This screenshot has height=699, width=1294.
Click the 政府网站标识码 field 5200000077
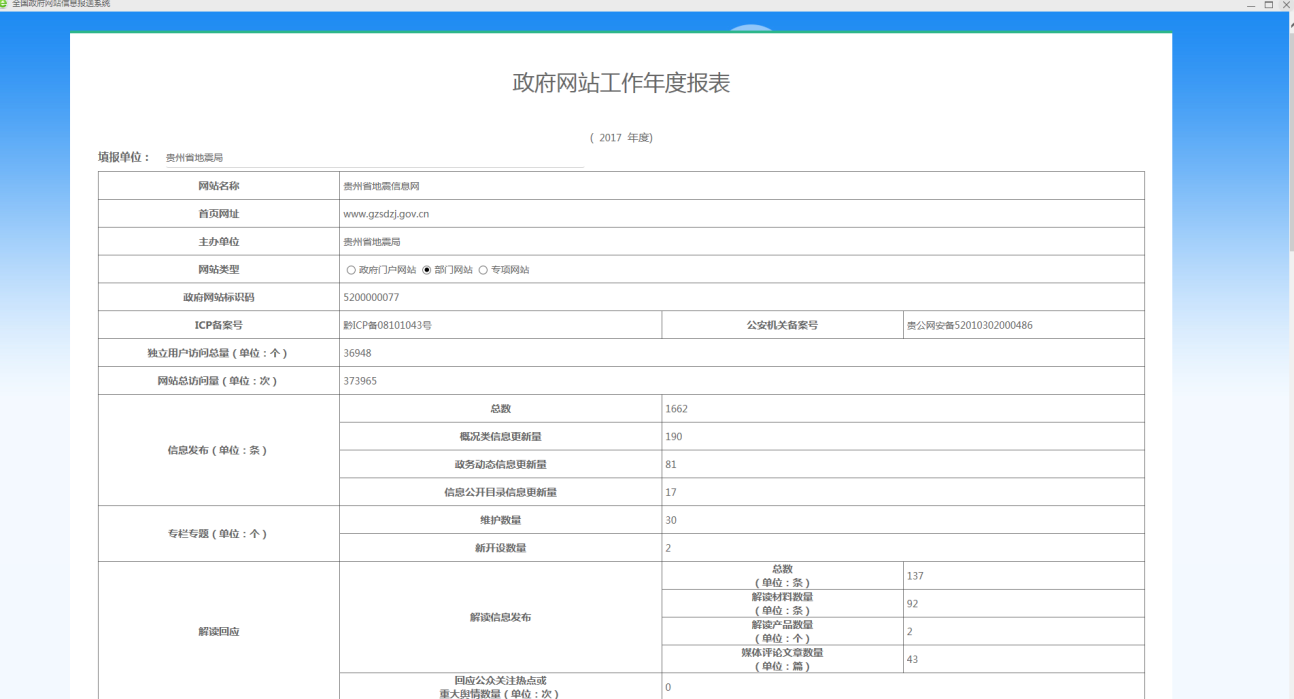click(x=741, y=297)
